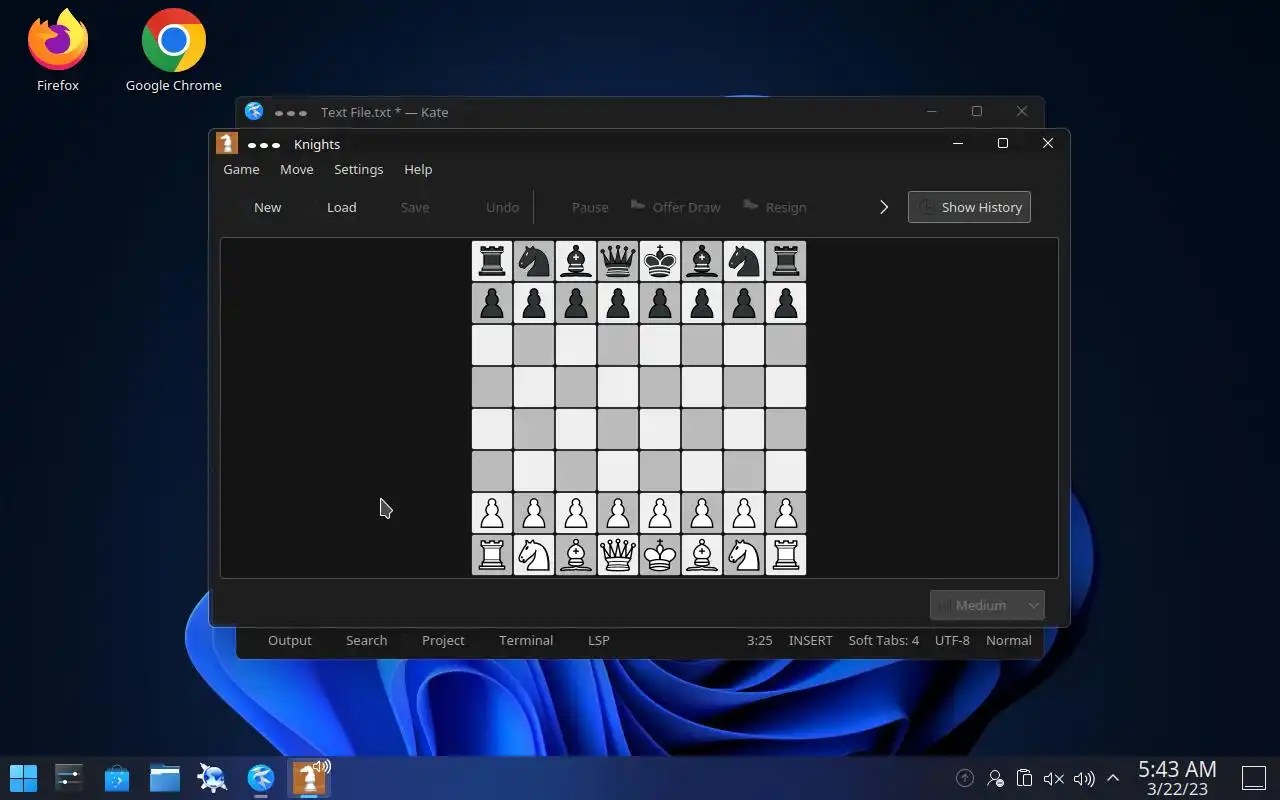Toggle the Show History button
The width and height of the screenshot is (1280, 800).
tap(969, 207)
